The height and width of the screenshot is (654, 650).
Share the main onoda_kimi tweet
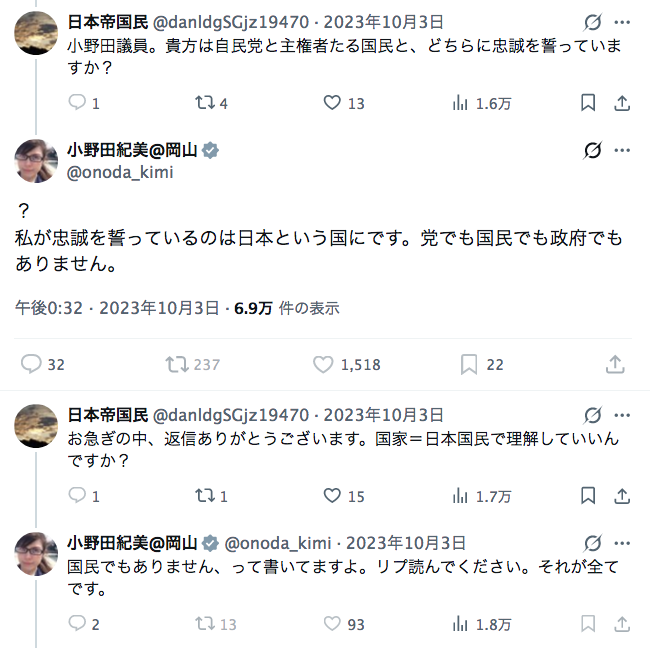click(x=617, y=365)
